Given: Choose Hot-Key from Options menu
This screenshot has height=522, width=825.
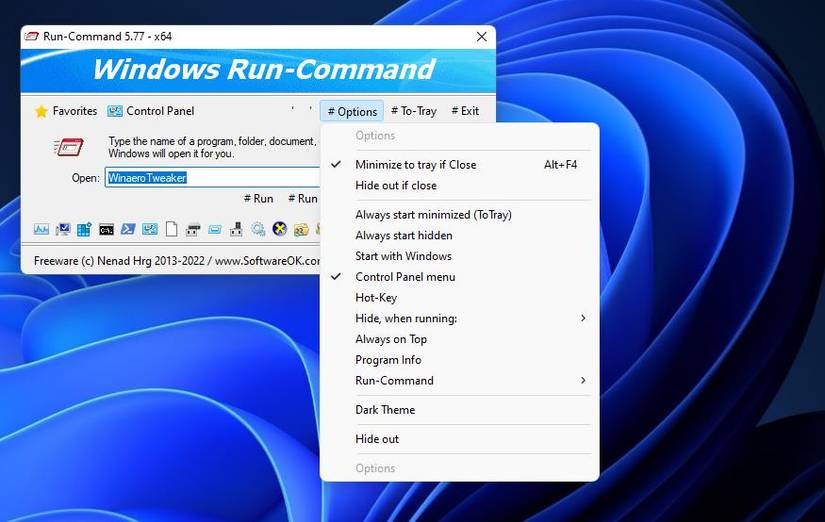Looking at the screenshot, I should (459, 298).
